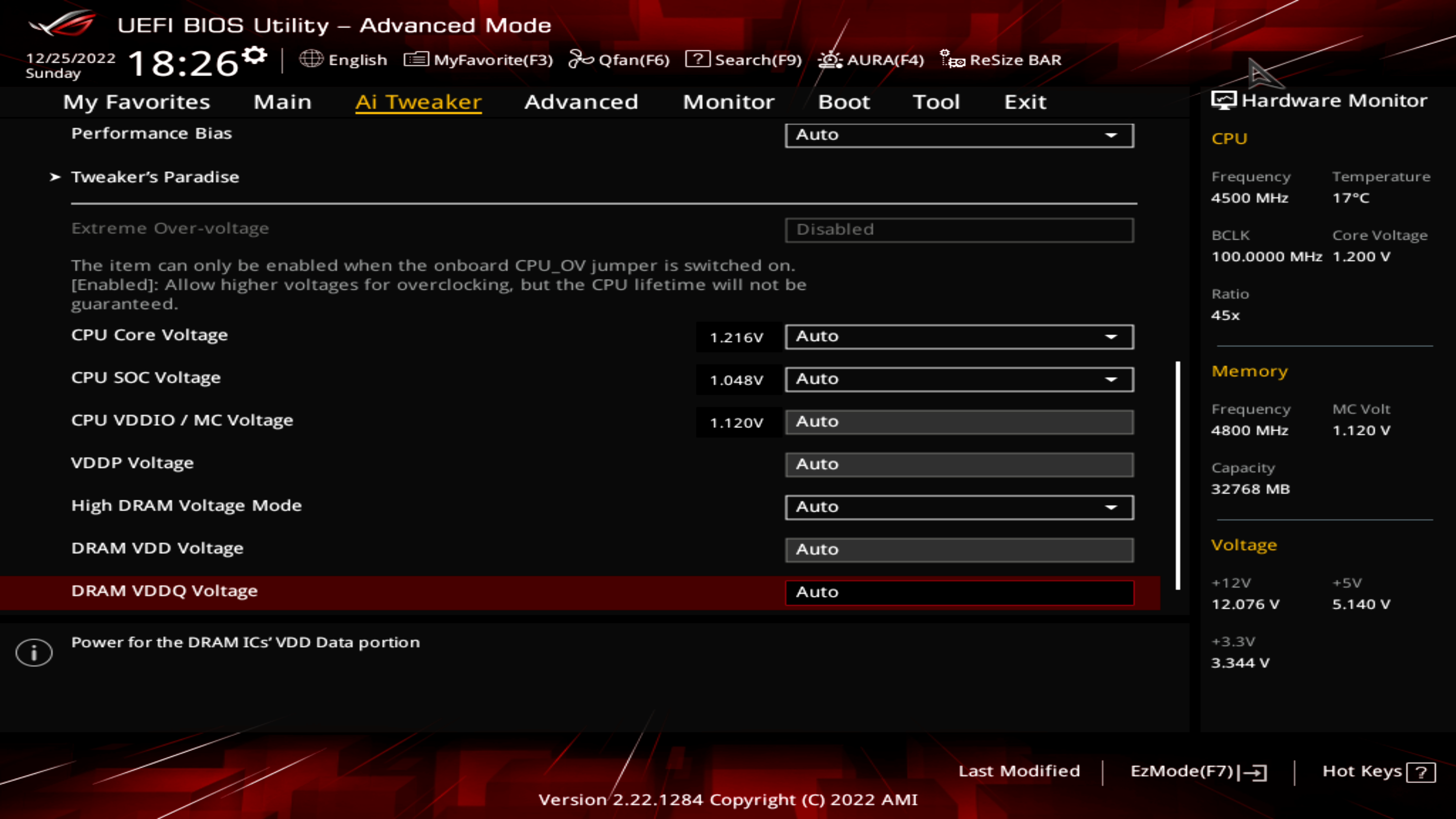Expand the Tweaker's Paradise submenu

(155, 176)
